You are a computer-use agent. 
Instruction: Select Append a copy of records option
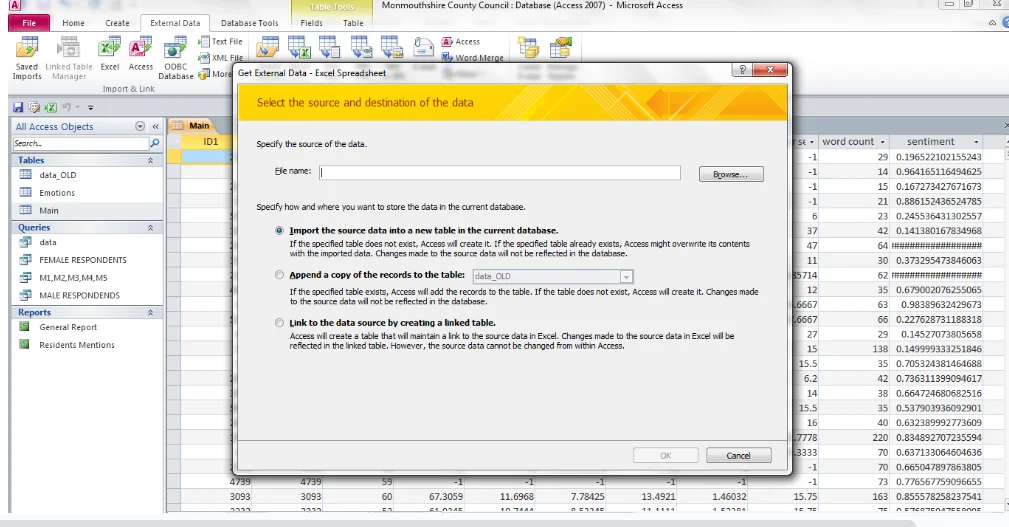(x=279, y=275)
